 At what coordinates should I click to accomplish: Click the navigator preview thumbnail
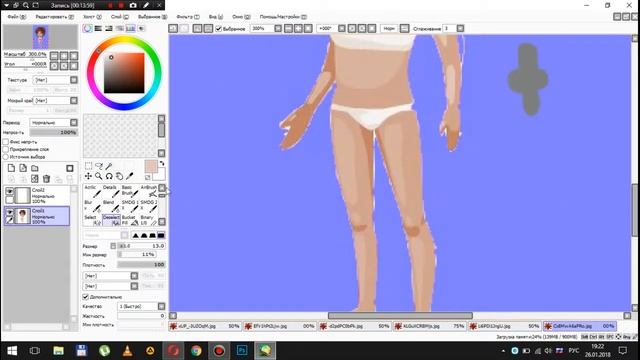point(40,37)
